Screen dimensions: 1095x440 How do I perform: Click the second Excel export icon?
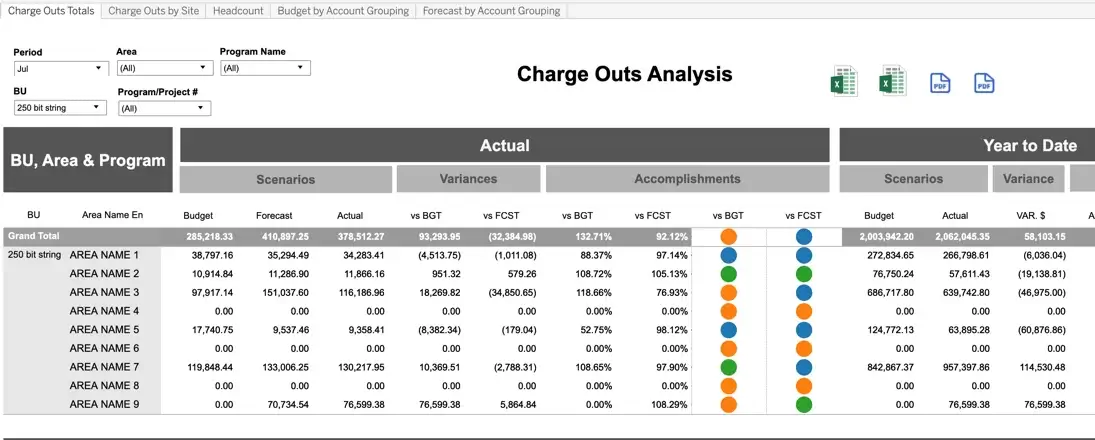click(892, 81)
